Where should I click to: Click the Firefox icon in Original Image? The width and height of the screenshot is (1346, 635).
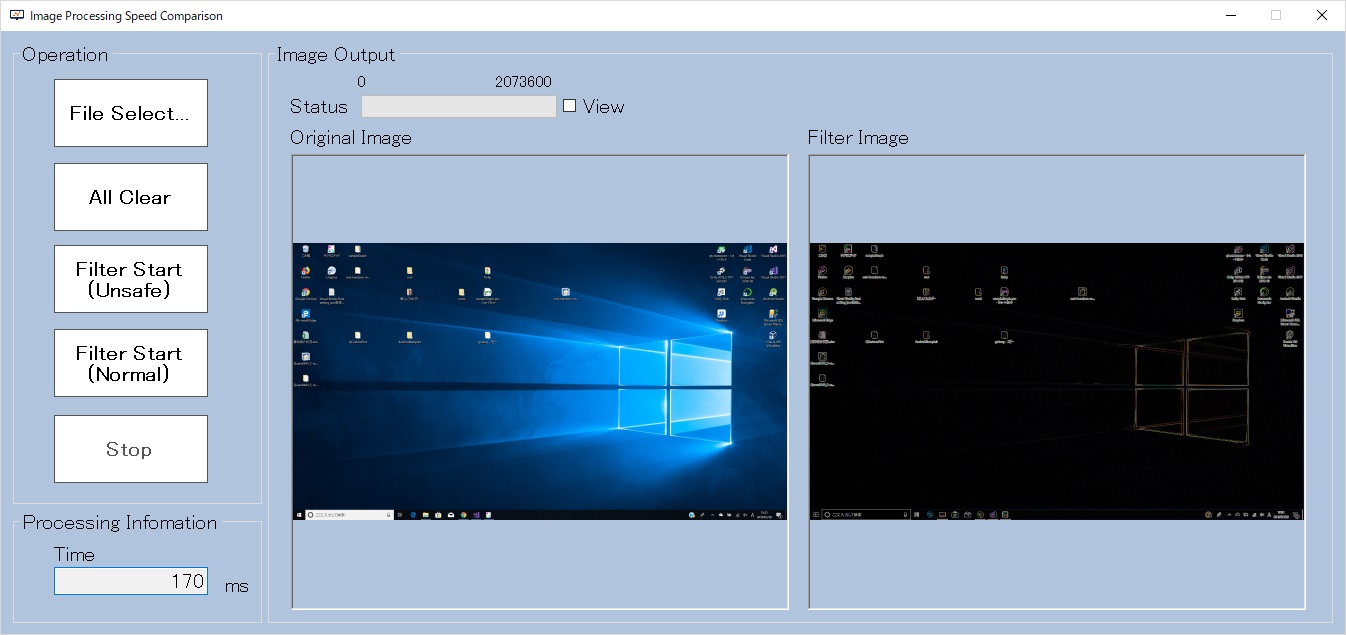(305, 271)
